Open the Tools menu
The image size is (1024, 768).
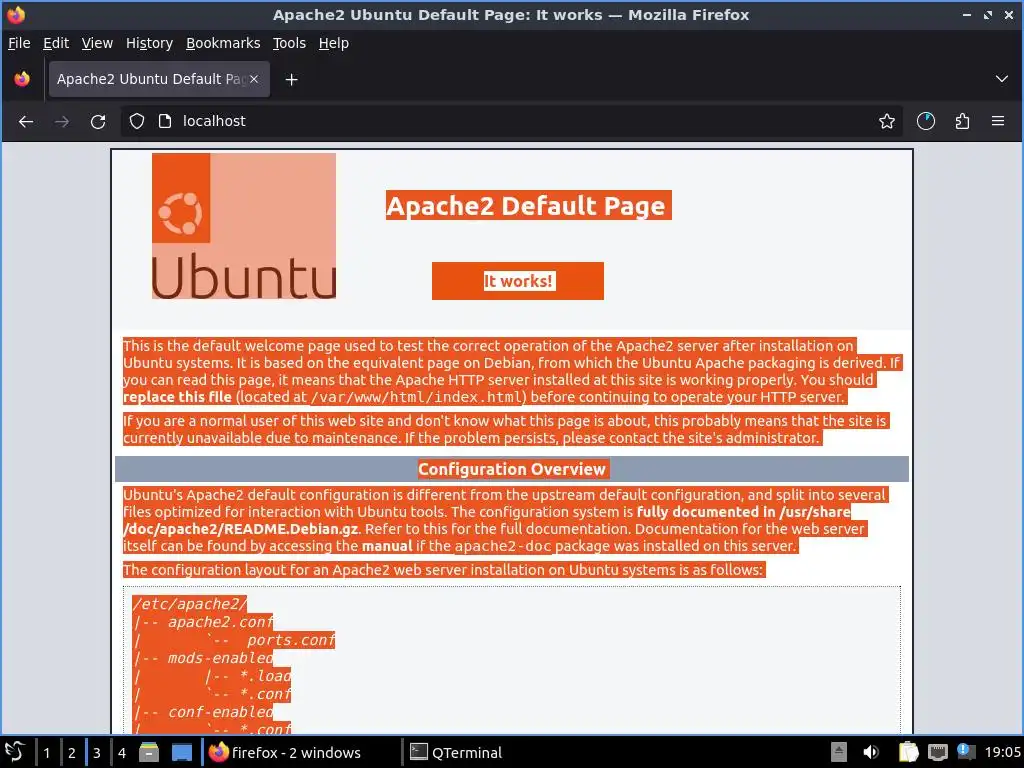[x=289, y=43]
